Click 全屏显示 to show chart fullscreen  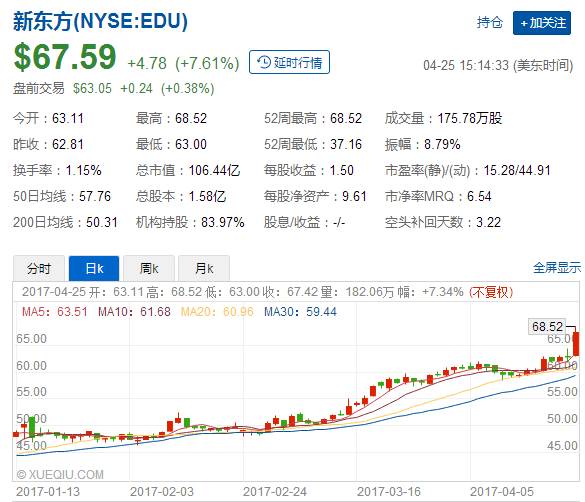(557, 267)
